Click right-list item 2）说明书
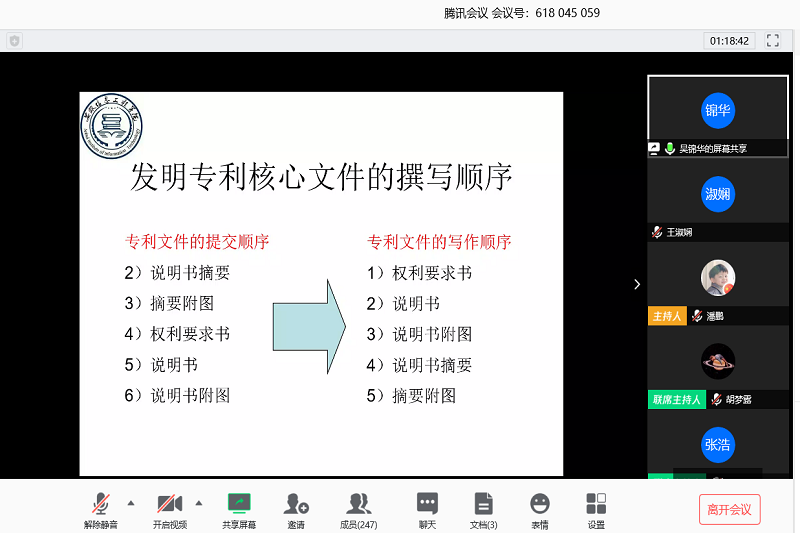 [x=403, y=304]
